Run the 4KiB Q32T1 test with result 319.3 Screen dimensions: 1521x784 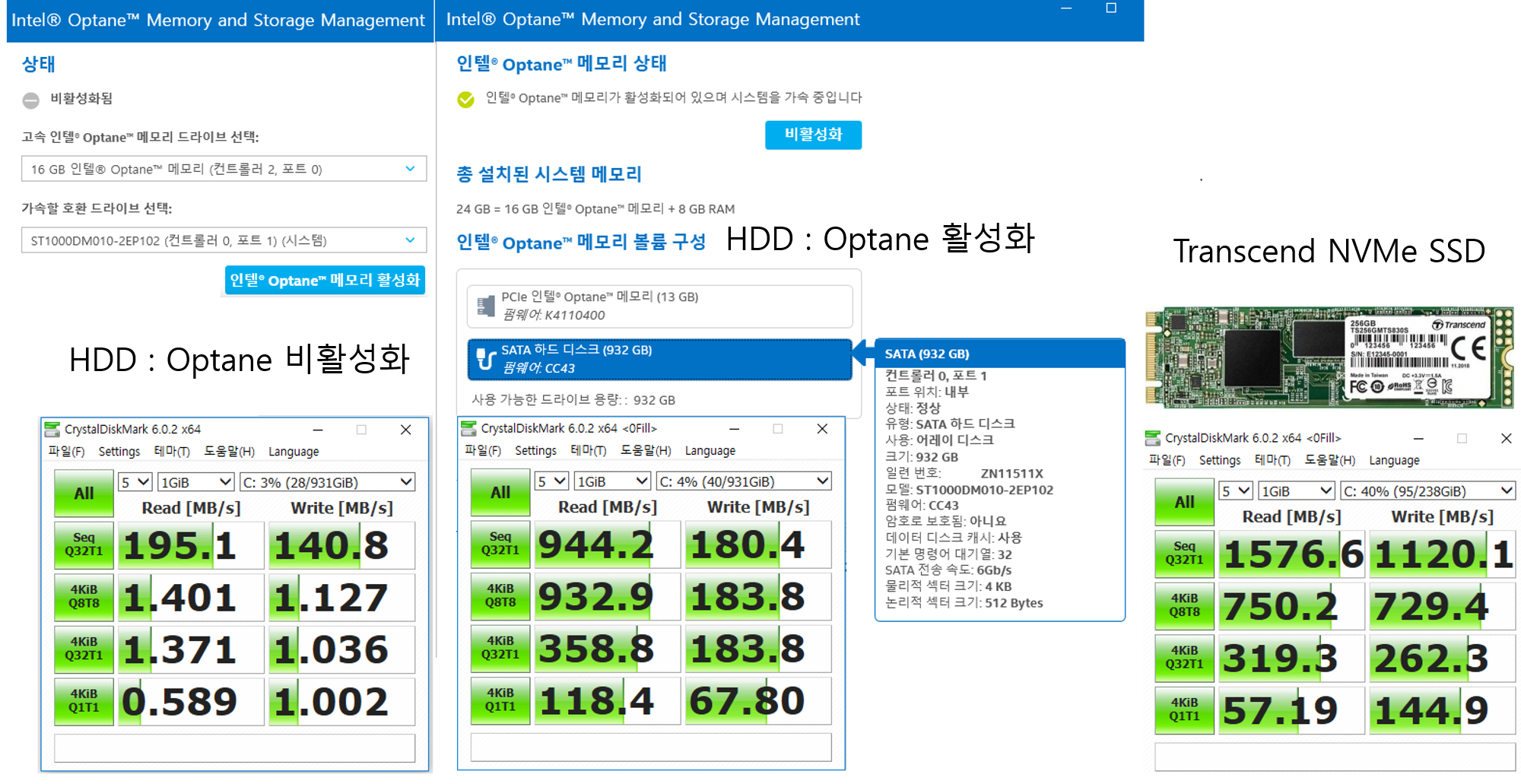click(x=1184, y=658)
